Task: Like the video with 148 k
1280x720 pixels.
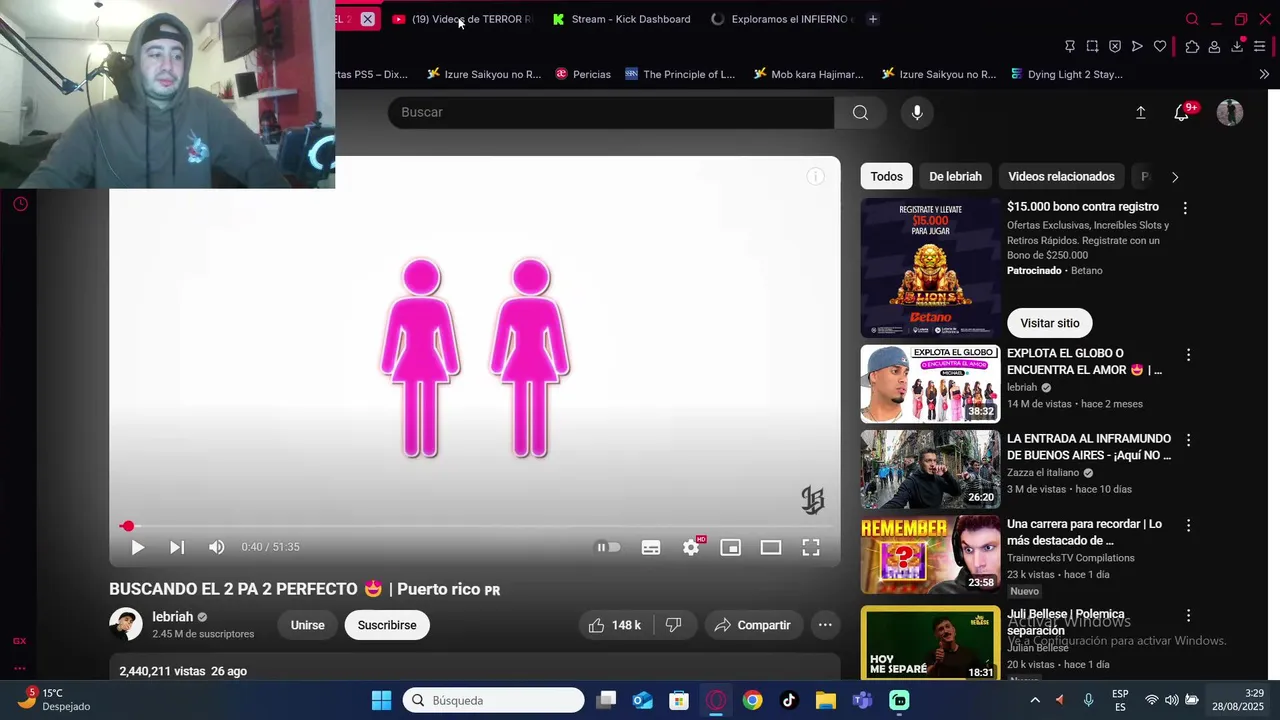Action: point(615,625)
